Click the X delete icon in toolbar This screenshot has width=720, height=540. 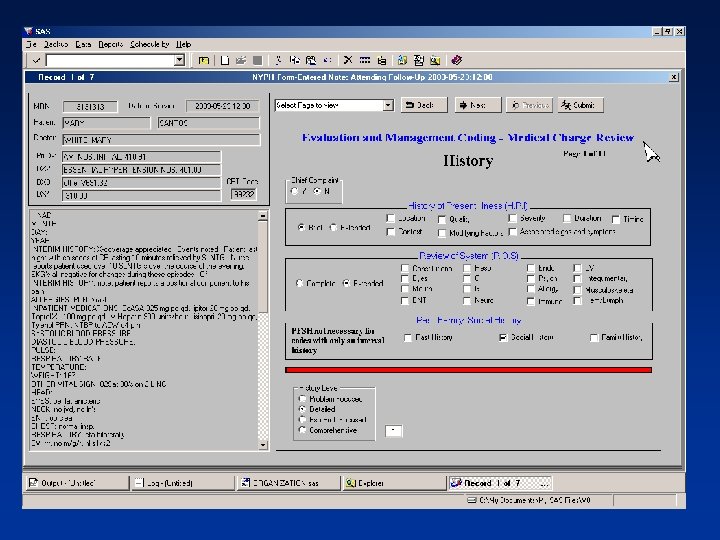tap(349, 60)
